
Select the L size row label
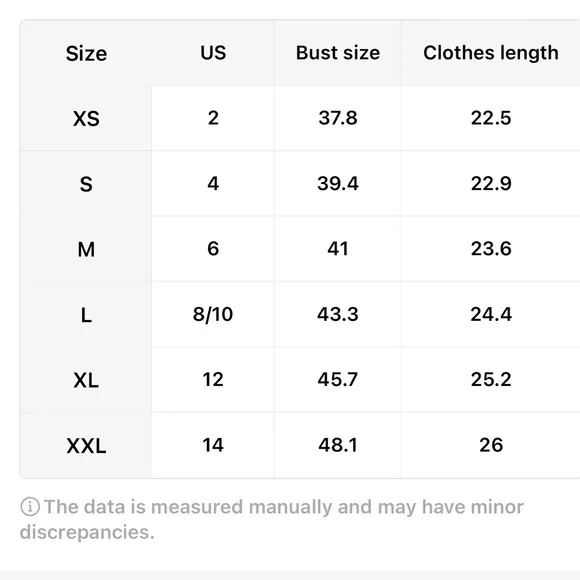pyautogui.click(x=86, y=315)
